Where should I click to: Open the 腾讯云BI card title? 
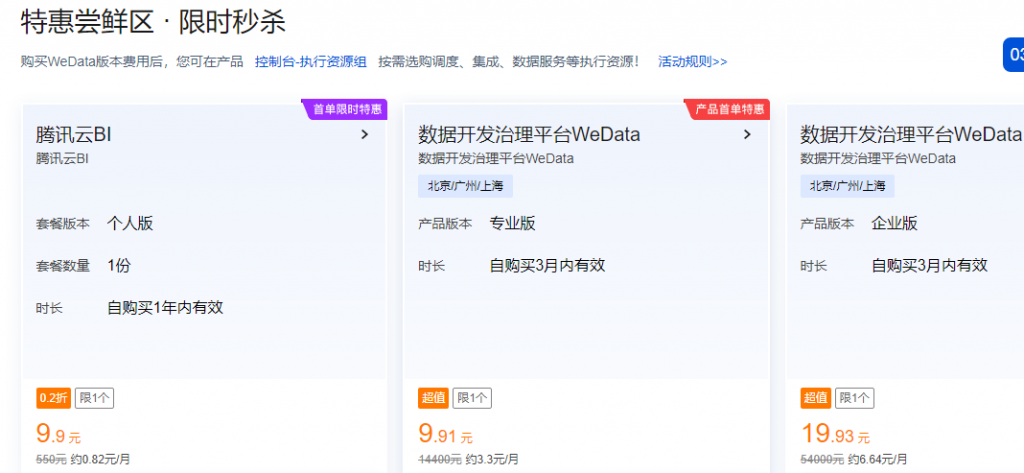(74, 135)
